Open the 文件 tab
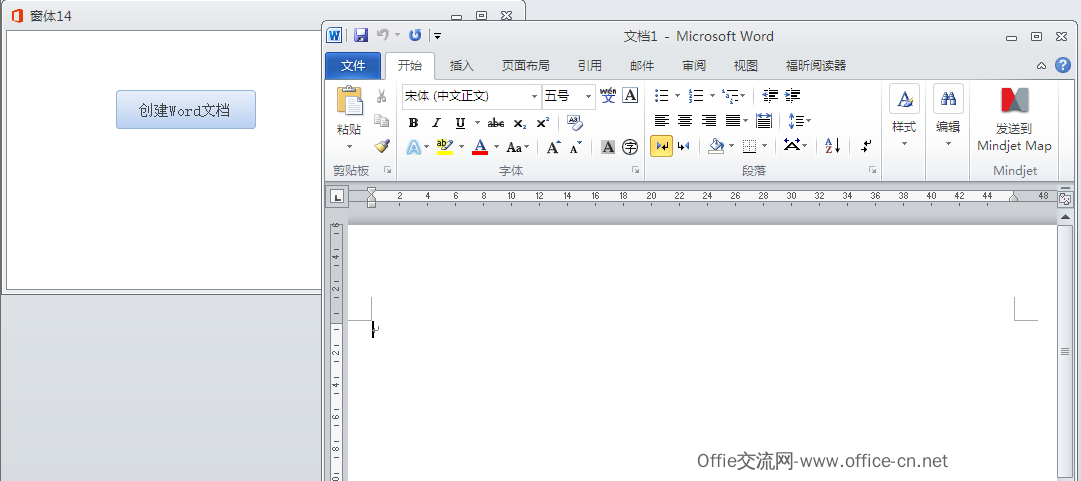Screen dimensions: 1081x481 click(x=353, y=65)
